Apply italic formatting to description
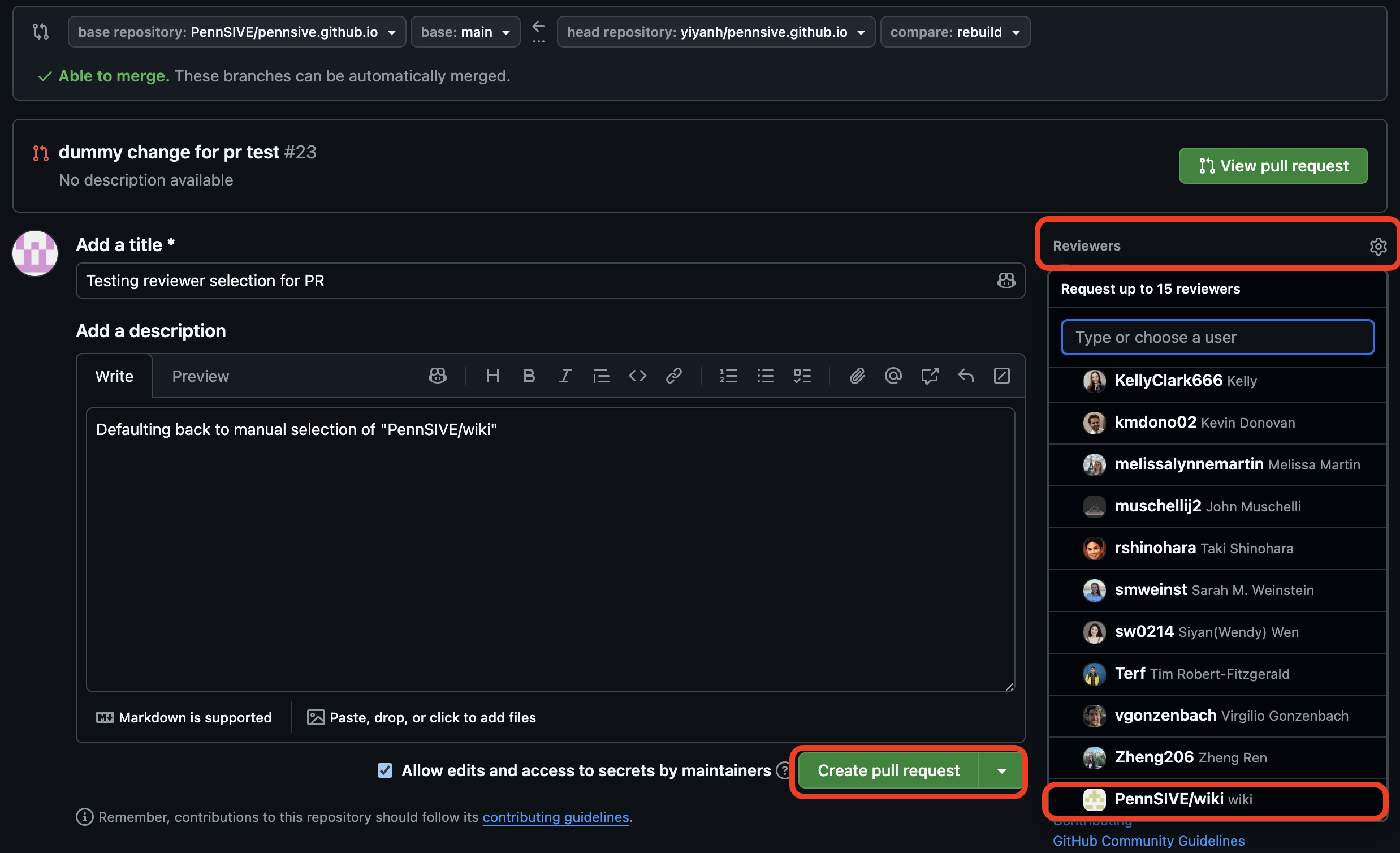The height and width of the screenshot is (853, 1400). point(565,376)
